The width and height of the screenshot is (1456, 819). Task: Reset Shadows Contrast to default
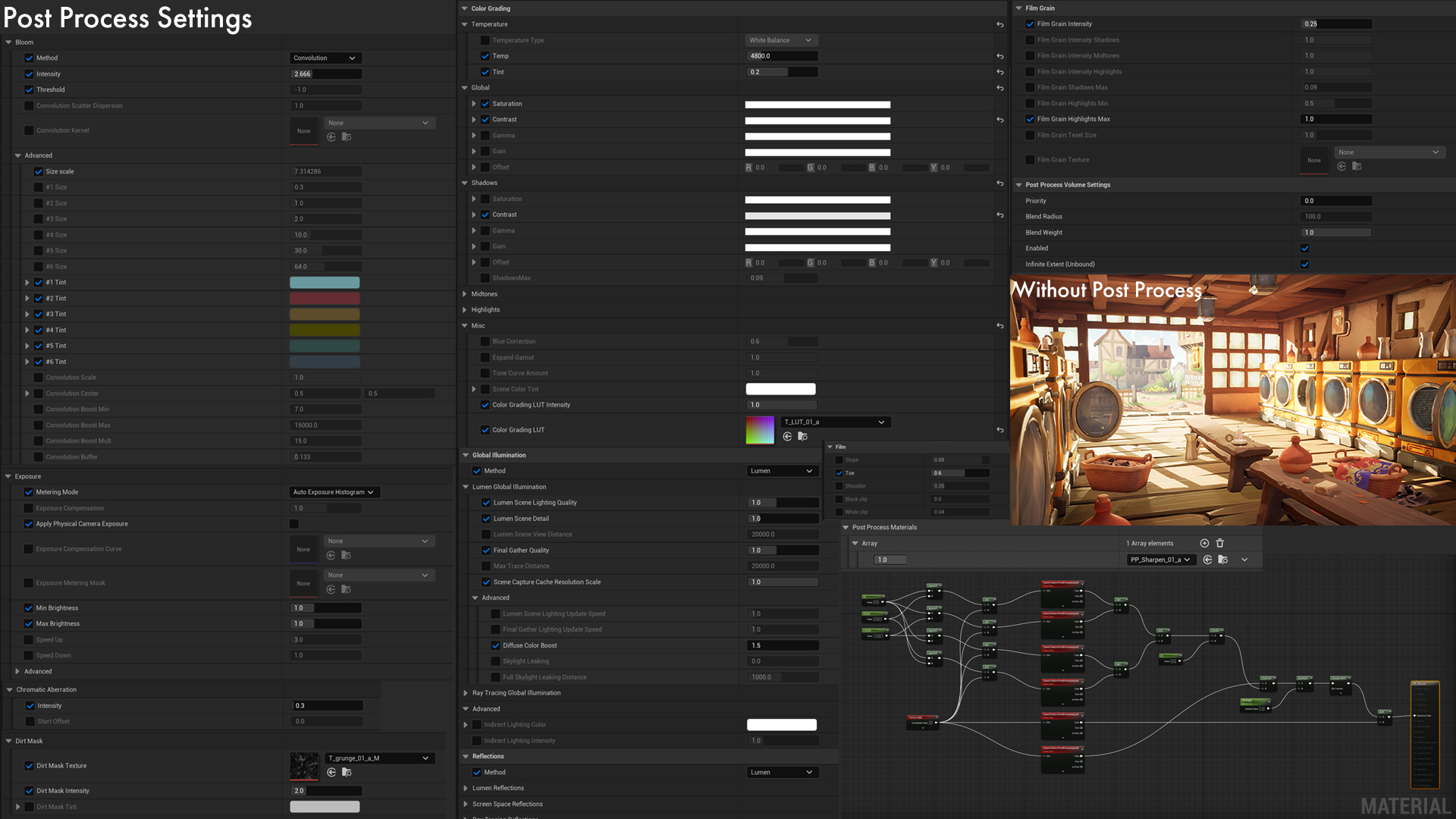[999, 215]
